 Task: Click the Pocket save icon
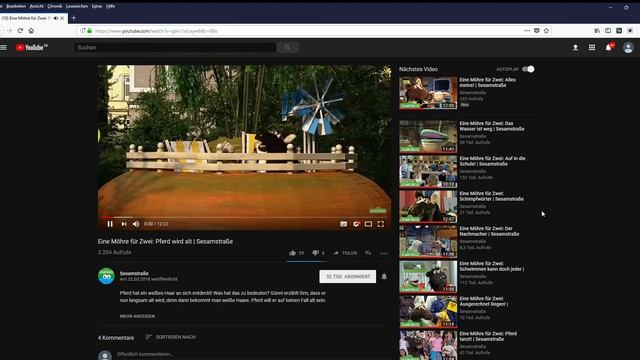(537, 31)
